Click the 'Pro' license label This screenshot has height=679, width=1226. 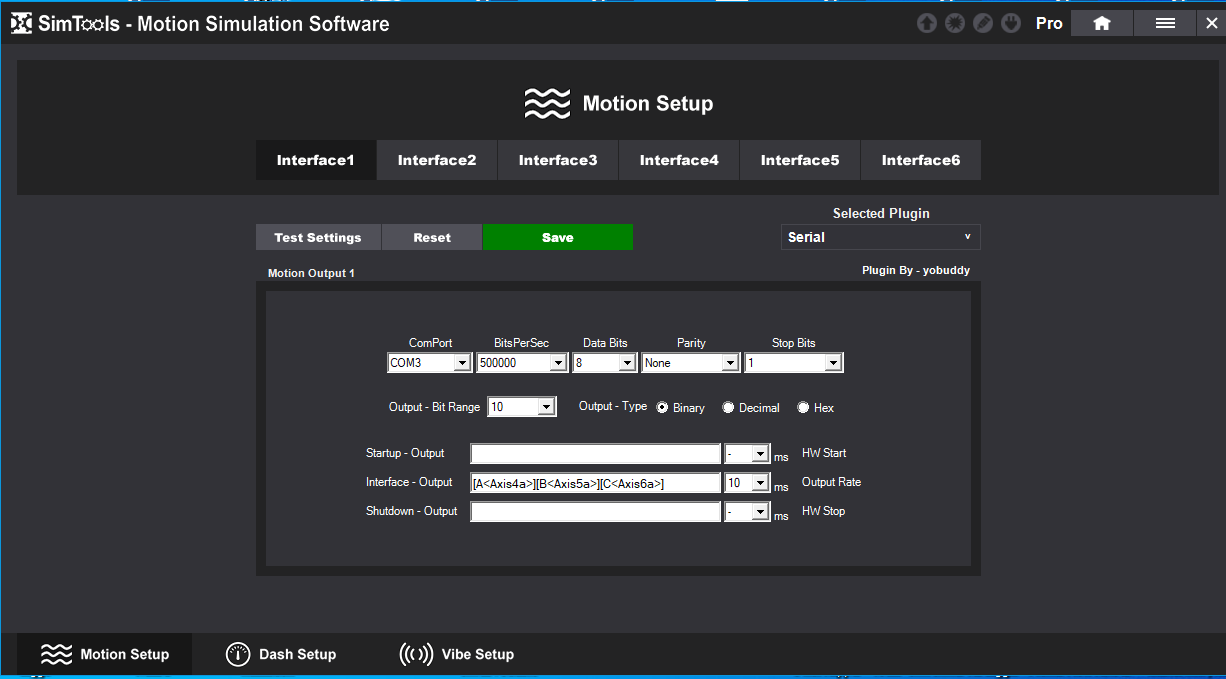pos(1049,23)
